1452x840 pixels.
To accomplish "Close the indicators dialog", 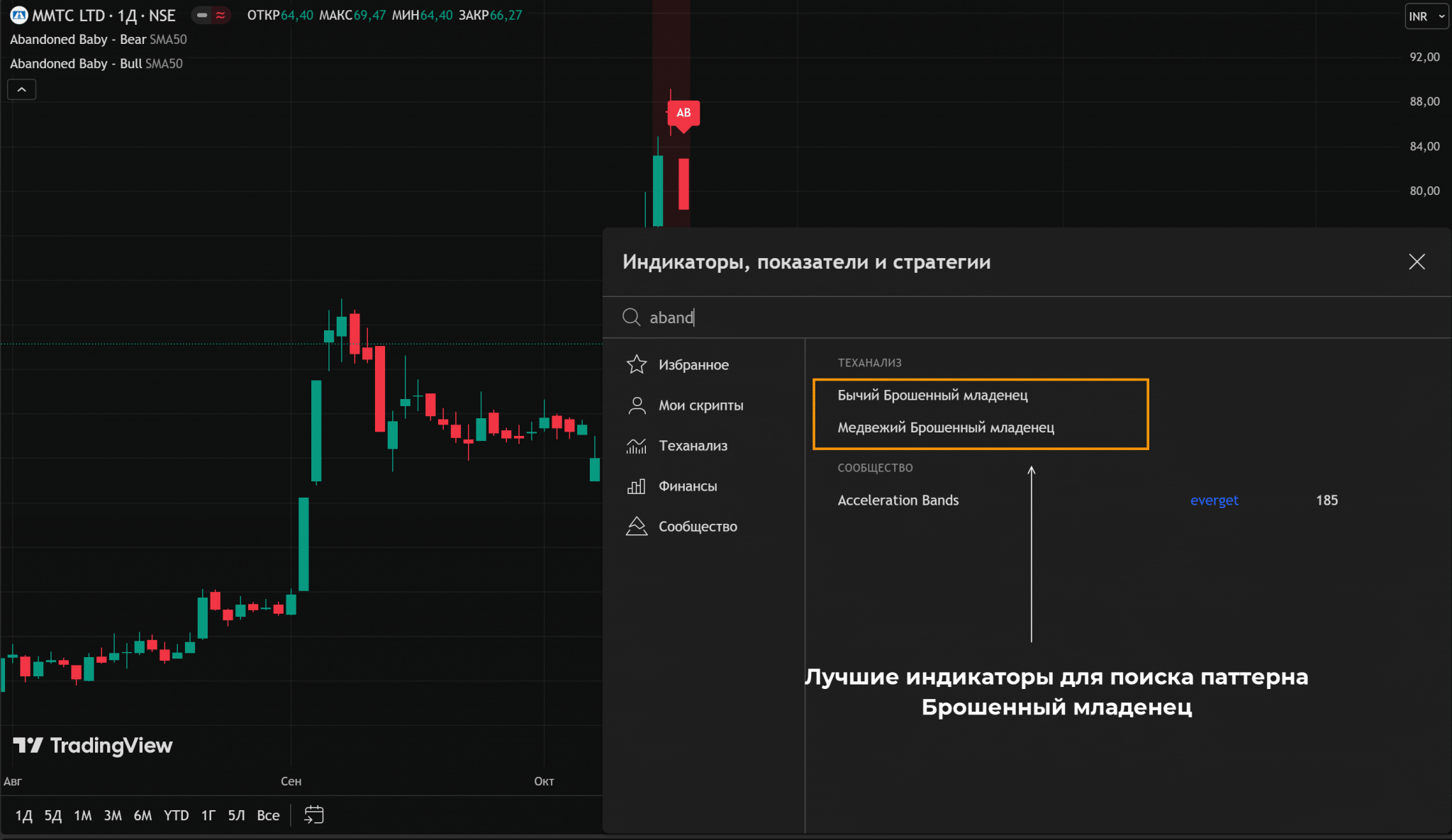I will (x=1417, y=262).
